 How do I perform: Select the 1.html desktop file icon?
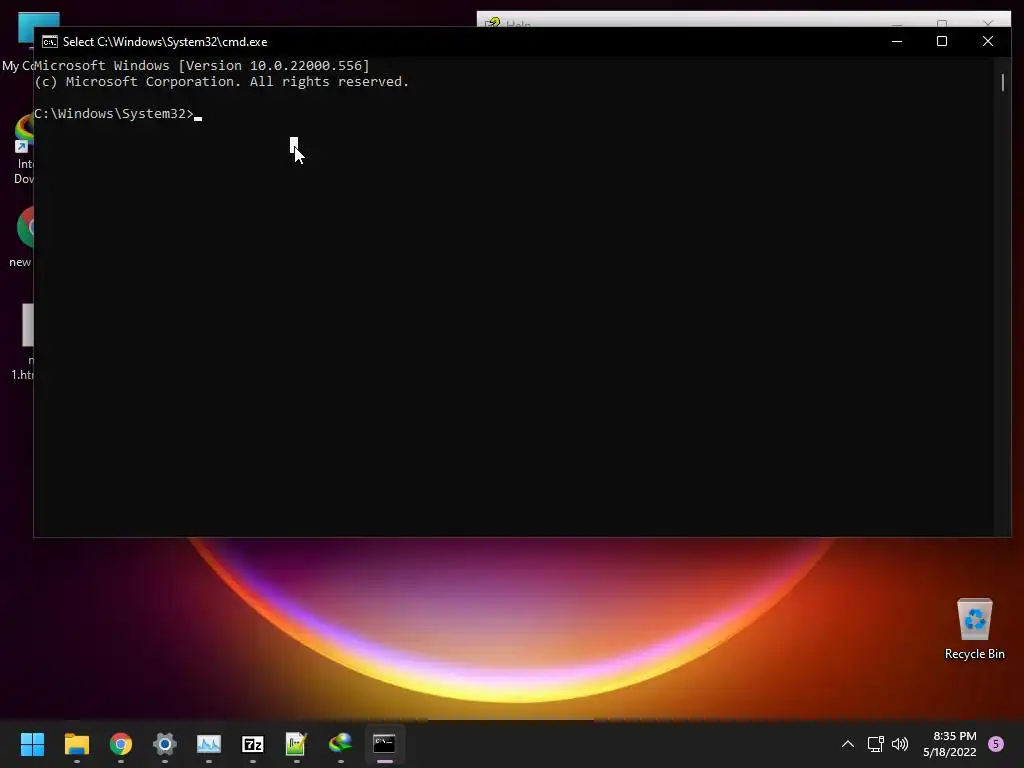coord(27,325)
